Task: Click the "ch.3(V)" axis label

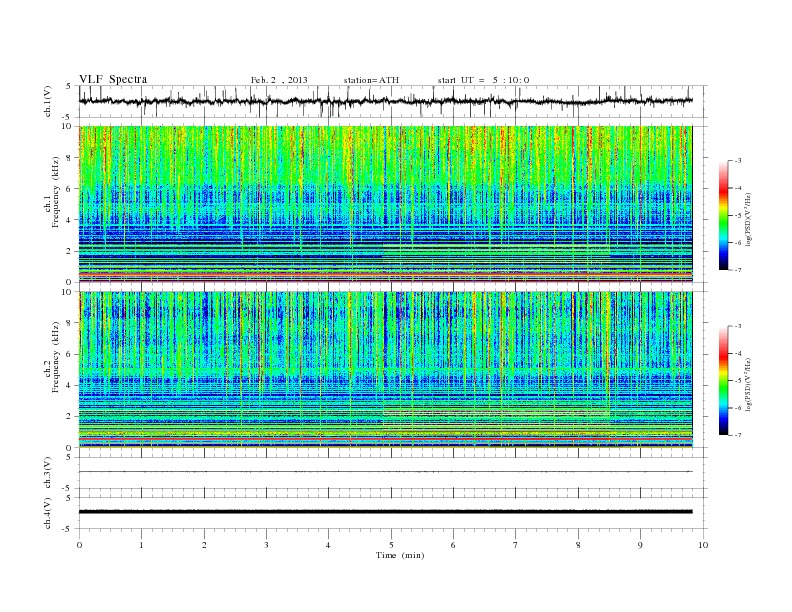Action: (48, 473)
